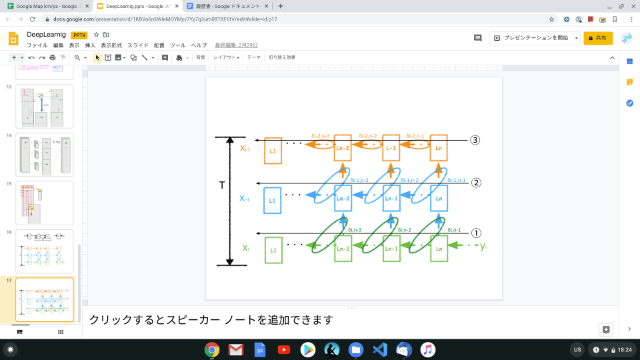Open the Keep notes side panel icon
Image resolution: width=640 pixels, height=360 pixels.
click(630, 82)
